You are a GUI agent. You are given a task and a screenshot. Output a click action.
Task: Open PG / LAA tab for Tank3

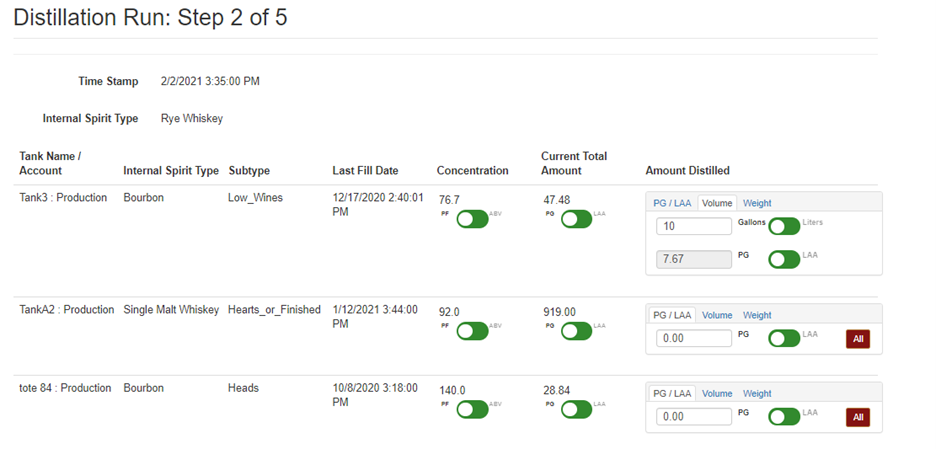(672, 203)
